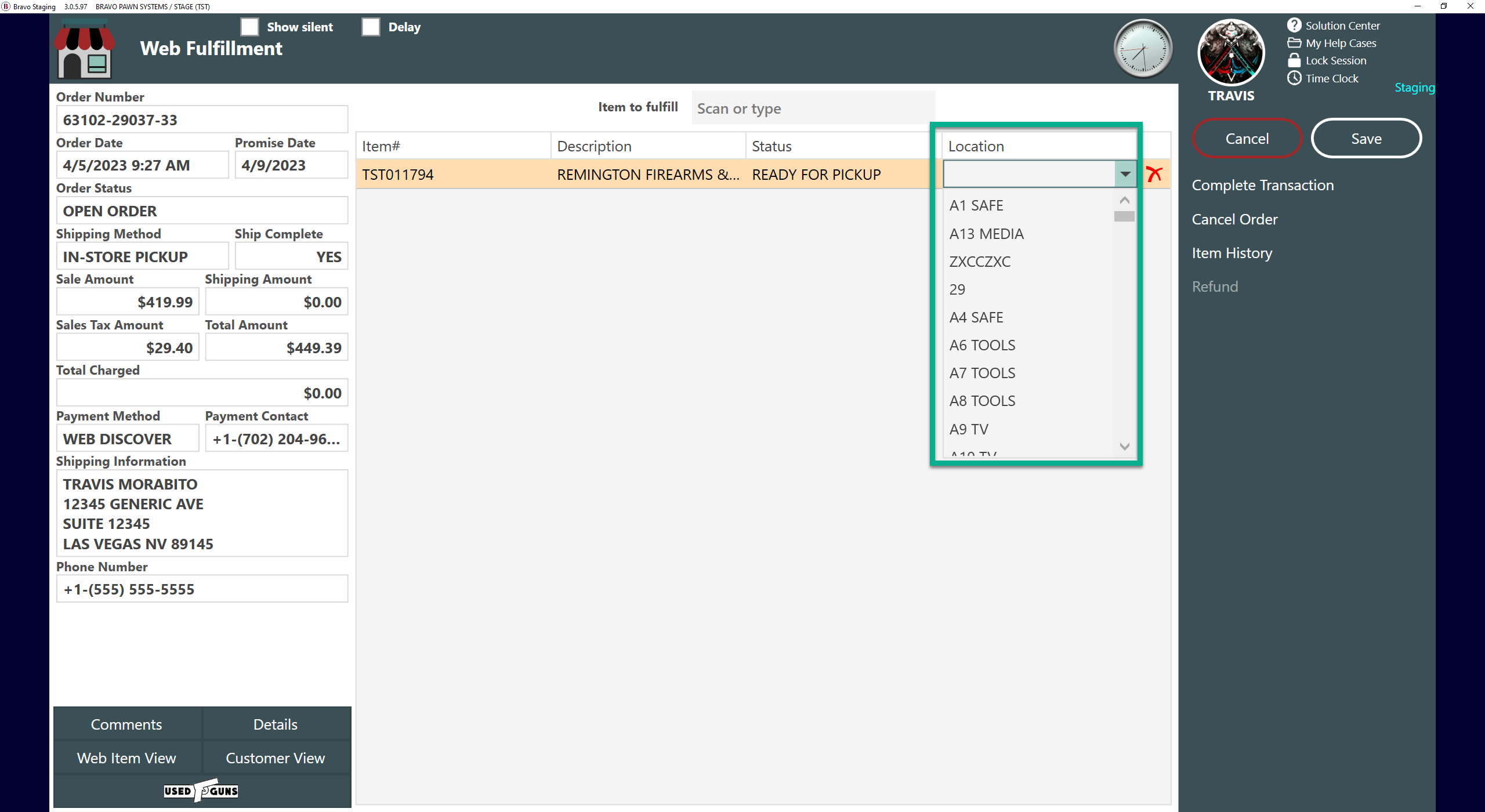
Task: Click the Sales Tax Amount $29.40 field
Action: 128,348
